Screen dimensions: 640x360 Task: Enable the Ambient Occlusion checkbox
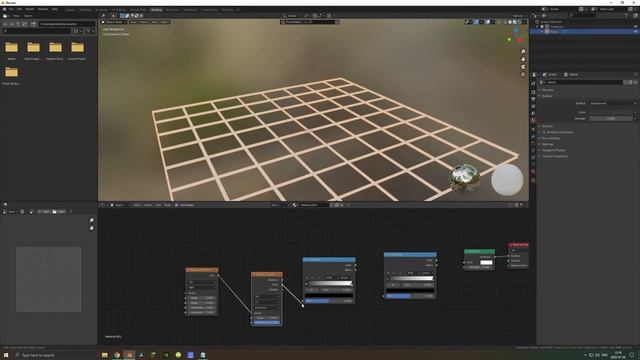pos(543,132)
